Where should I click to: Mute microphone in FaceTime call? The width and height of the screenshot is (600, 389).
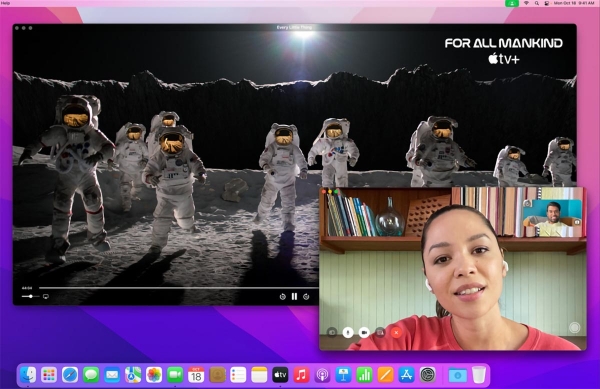pos(347,332)
